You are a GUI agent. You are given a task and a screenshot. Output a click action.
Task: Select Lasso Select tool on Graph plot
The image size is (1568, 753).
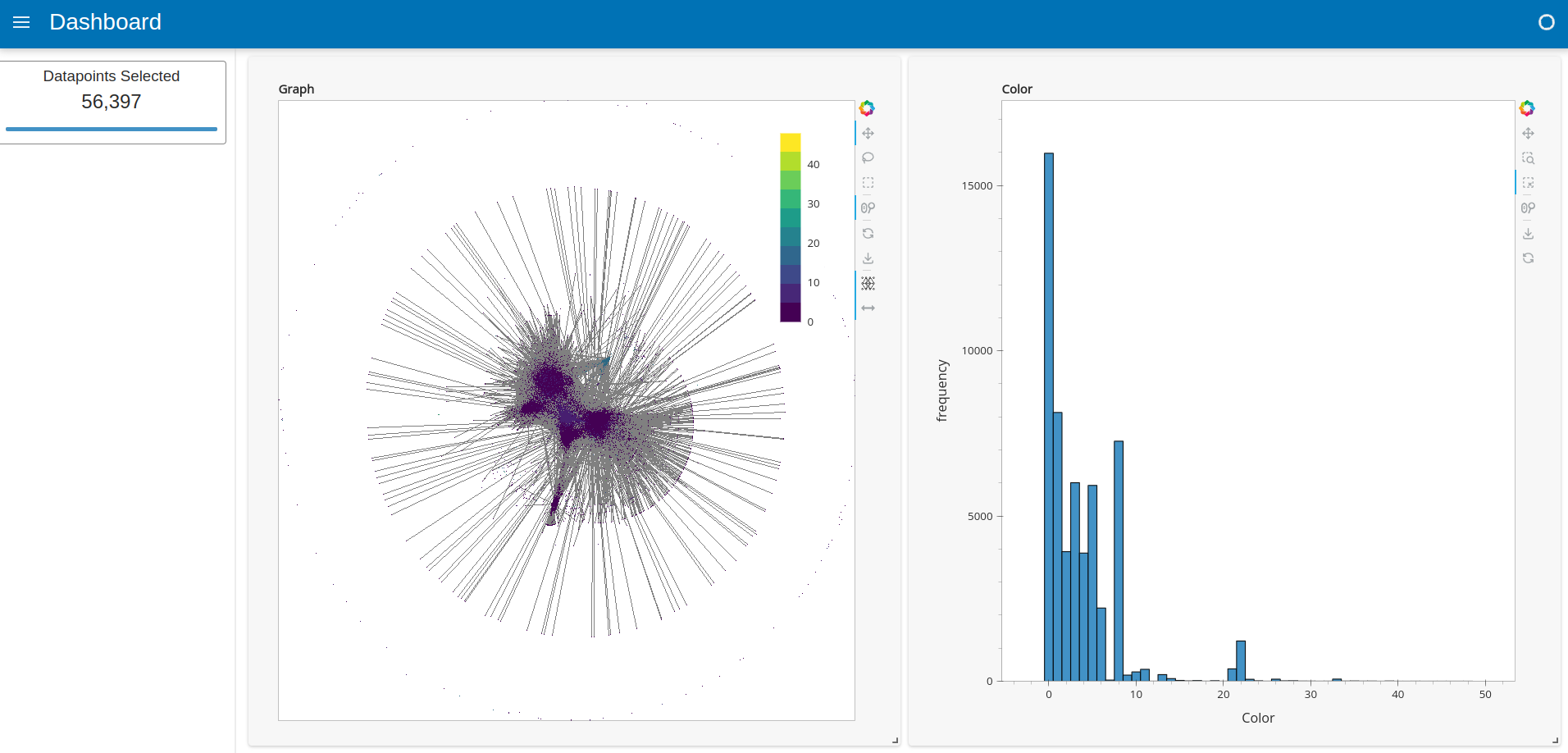[x=868, y=157]
